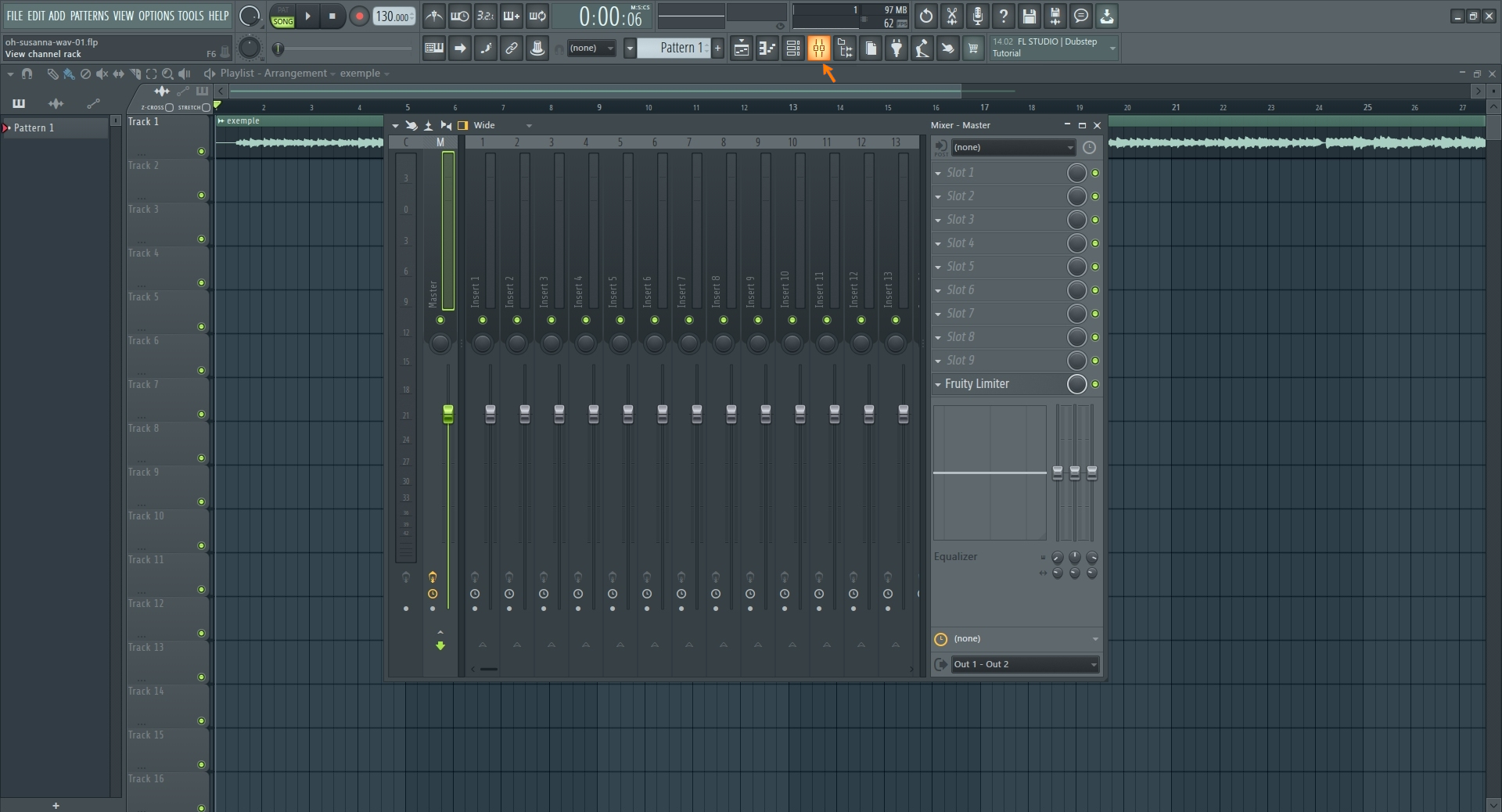This screenshot has height=812, width=1502.
Task: Mute Track 5 with its green LED
Action: click(x=201, y=327)
